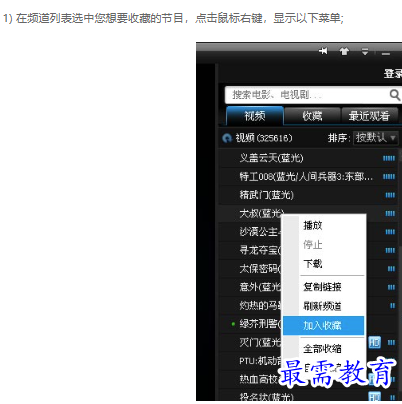
Task: Select channel 特工008(蓝光/人间兵器3
Action: pos(306,176)
